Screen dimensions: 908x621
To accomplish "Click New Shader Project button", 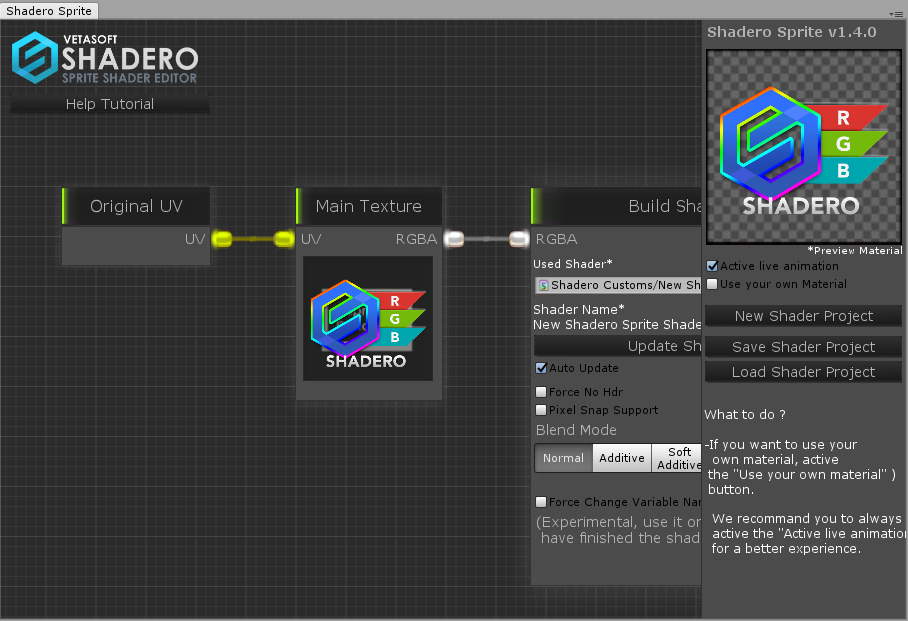I will [x=804, y=316].
